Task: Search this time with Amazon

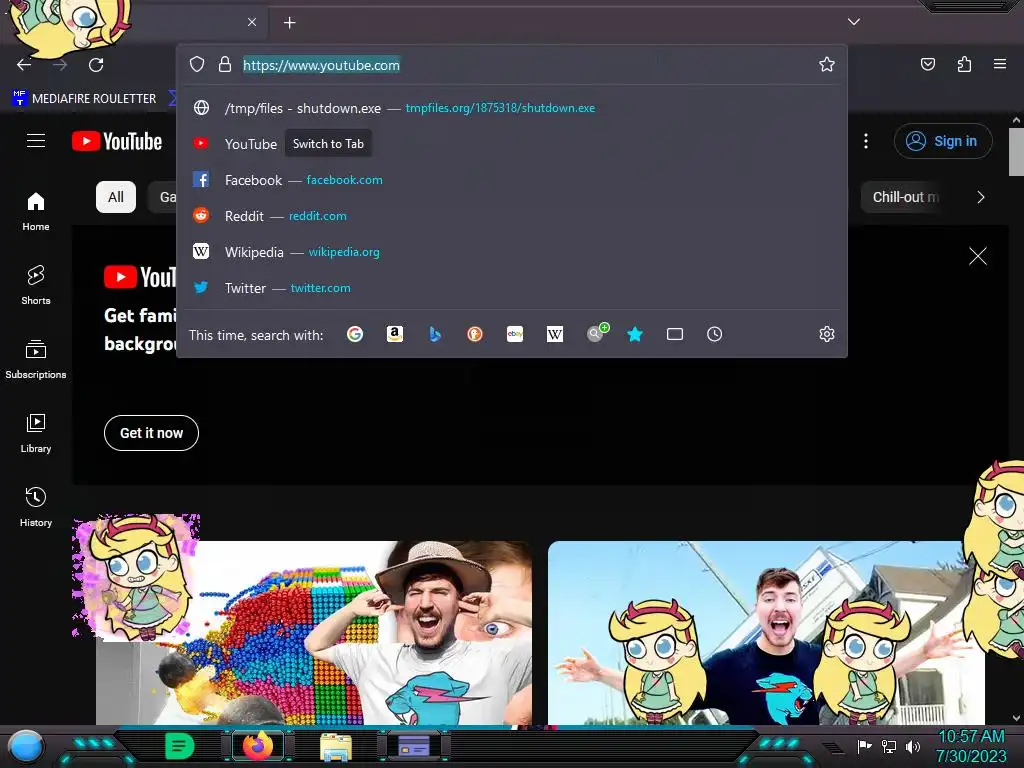Action: [x=394, y=334]
